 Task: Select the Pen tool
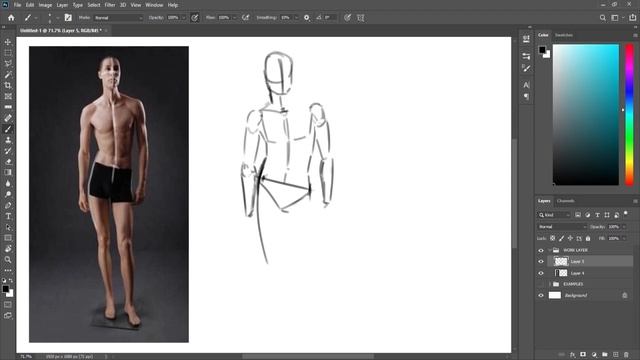(8, 205)
